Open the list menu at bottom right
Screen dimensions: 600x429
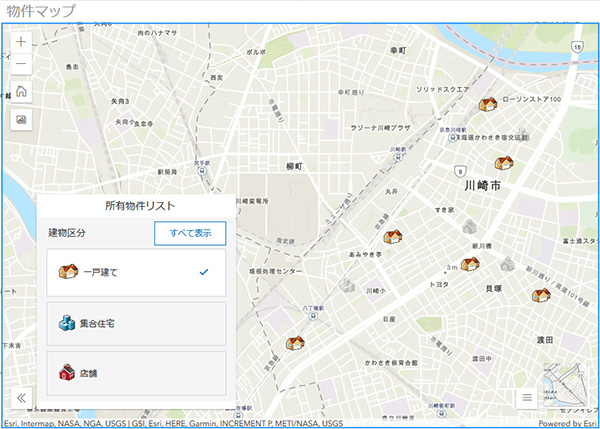coord(526,397)
